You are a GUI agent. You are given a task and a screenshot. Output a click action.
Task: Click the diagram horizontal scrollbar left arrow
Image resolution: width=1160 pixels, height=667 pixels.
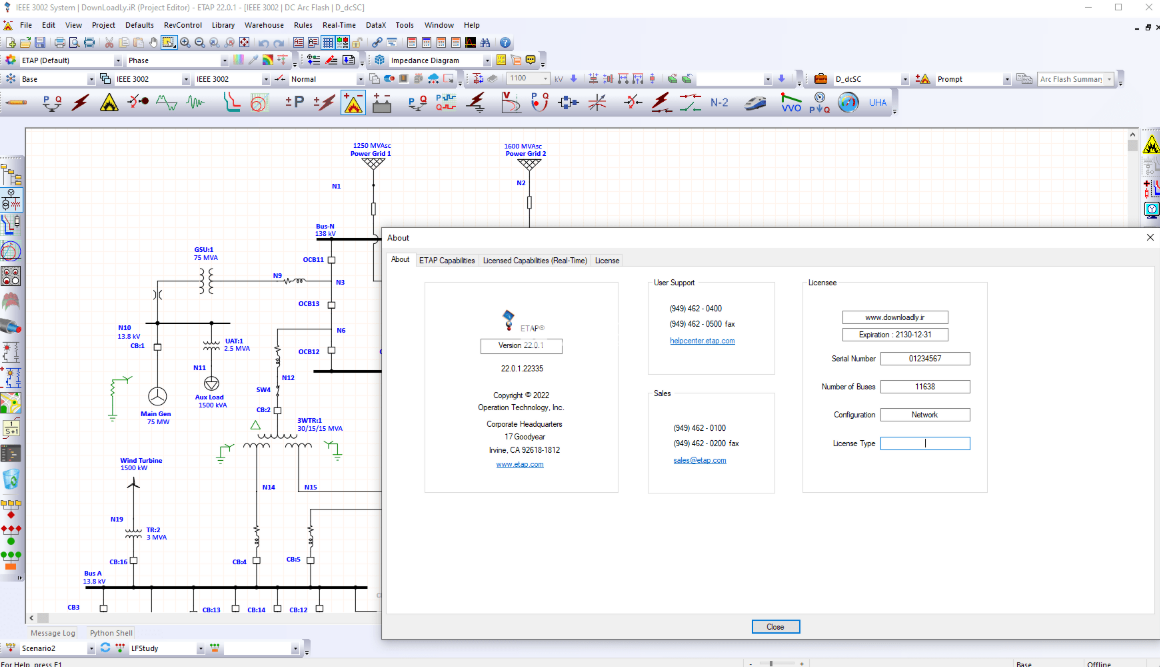31,617
